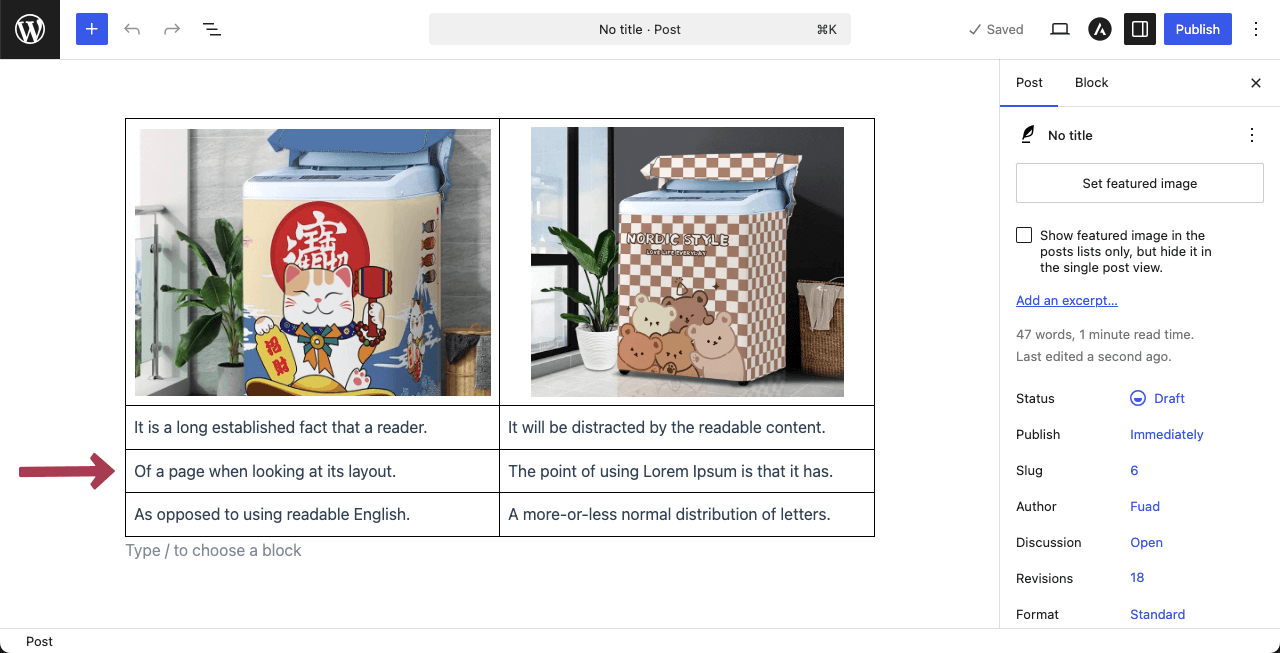This screenshot has height=653, width=1280.
Task: Click the Immediately publish date link
Action: coord(1166,434)
